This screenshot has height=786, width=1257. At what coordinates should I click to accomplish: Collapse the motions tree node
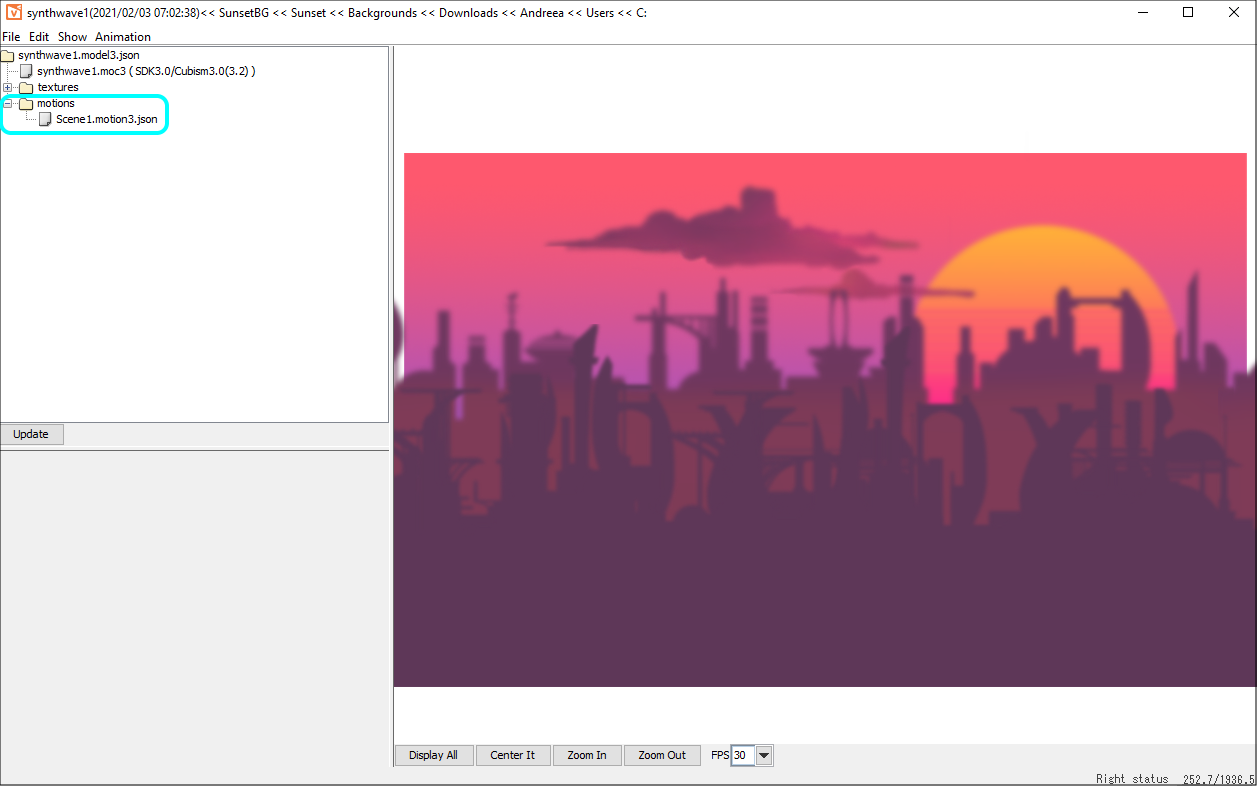tap(8, 104)
